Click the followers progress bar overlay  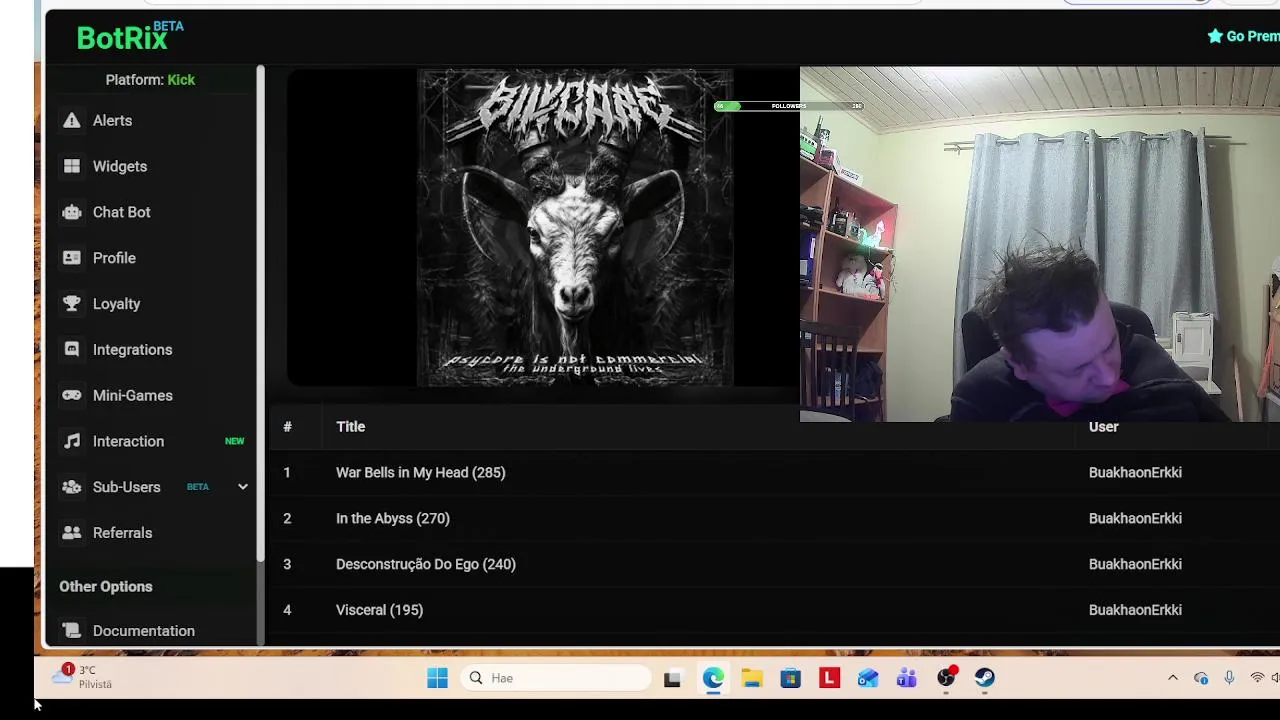point(788,106)
